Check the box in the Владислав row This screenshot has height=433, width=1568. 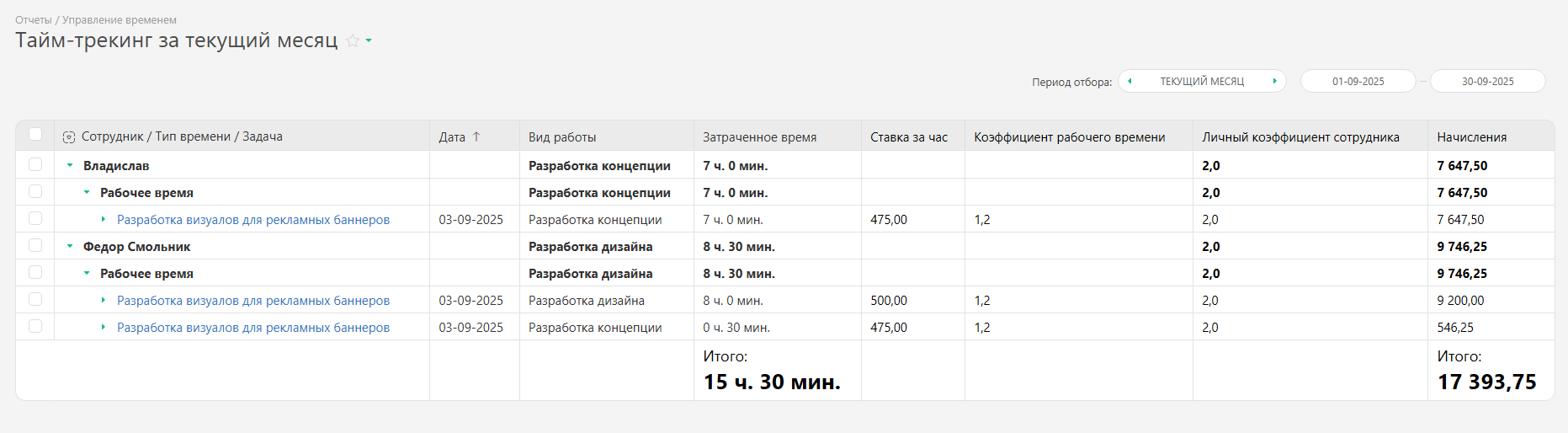pos(35,165)
